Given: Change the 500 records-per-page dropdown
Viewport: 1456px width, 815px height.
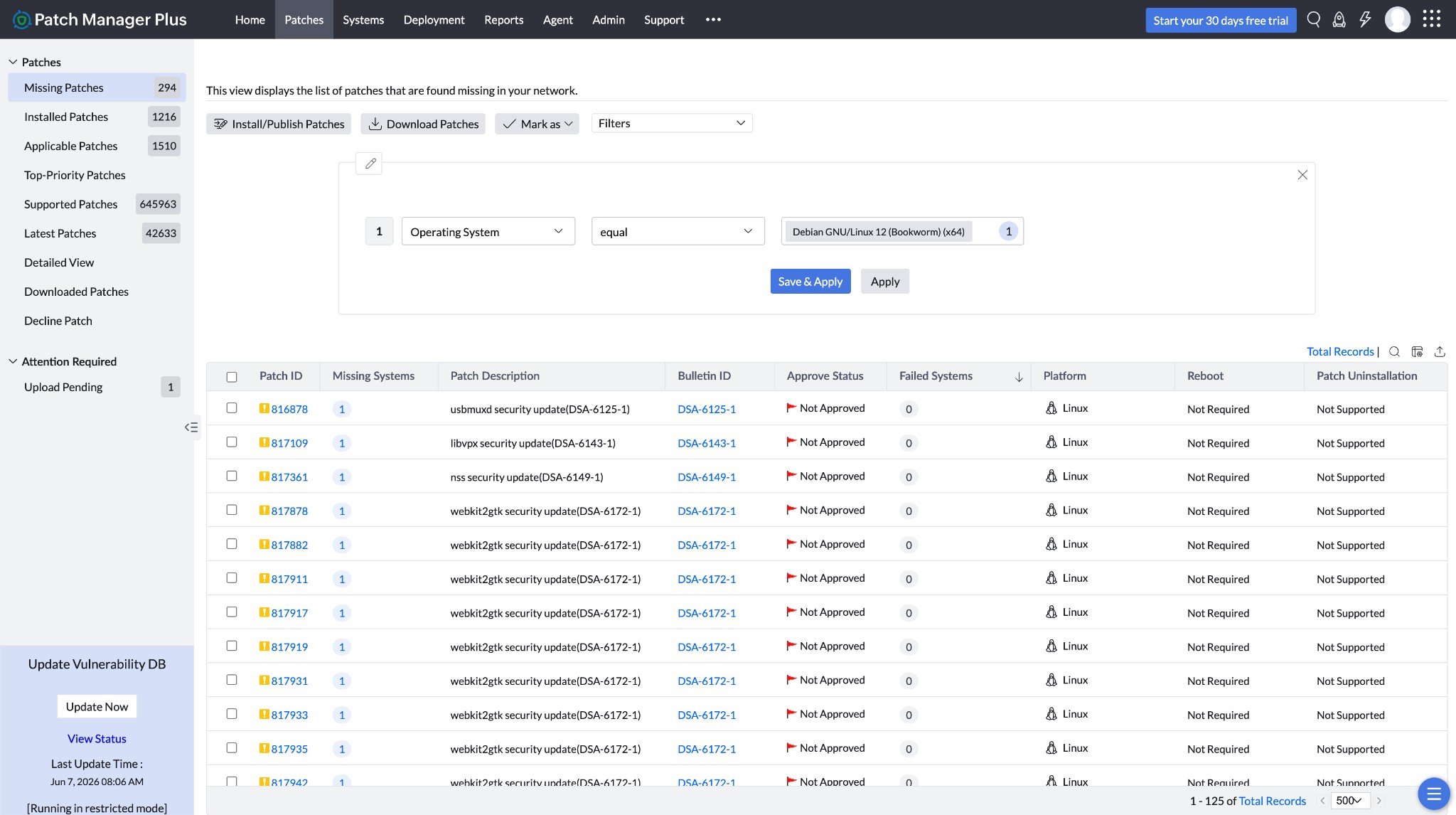Looking at the screenshot, I should (x=1350, y=801).
